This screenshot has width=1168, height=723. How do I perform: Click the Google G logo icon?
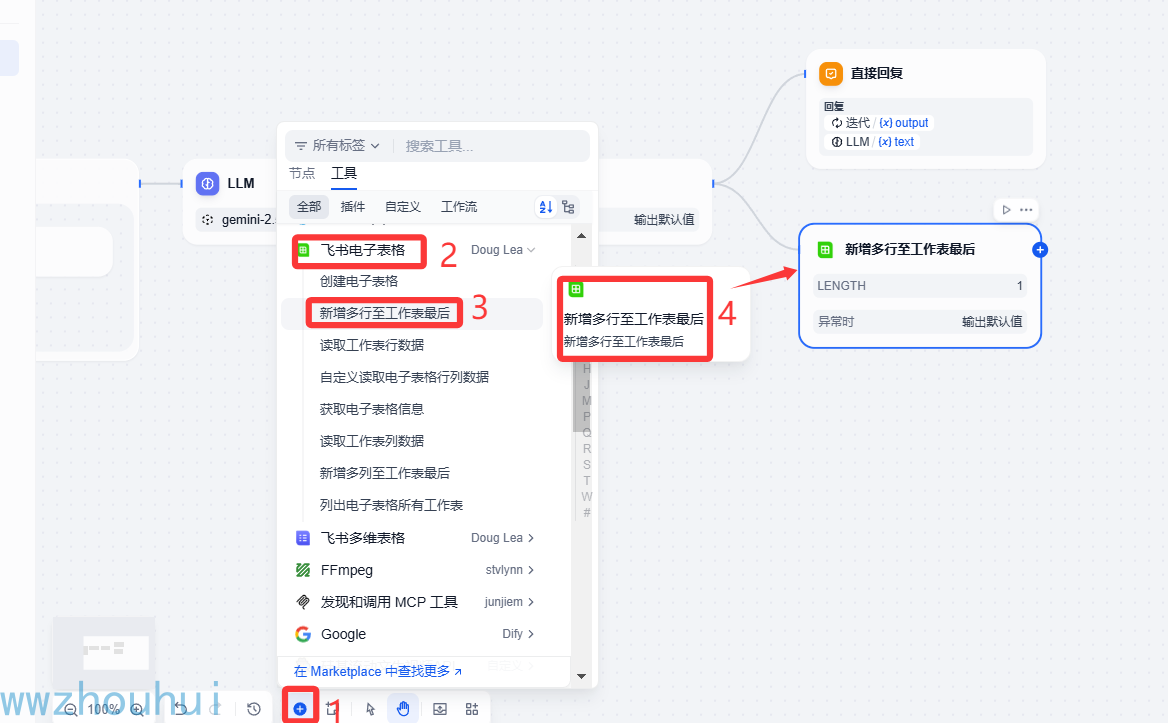(x=303, y=634)
